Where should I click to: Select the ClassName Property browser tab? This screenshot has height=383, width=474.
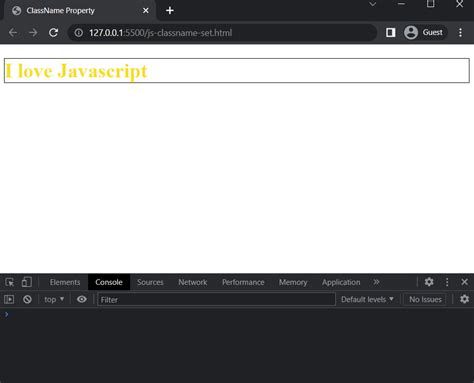pos(80,11)
